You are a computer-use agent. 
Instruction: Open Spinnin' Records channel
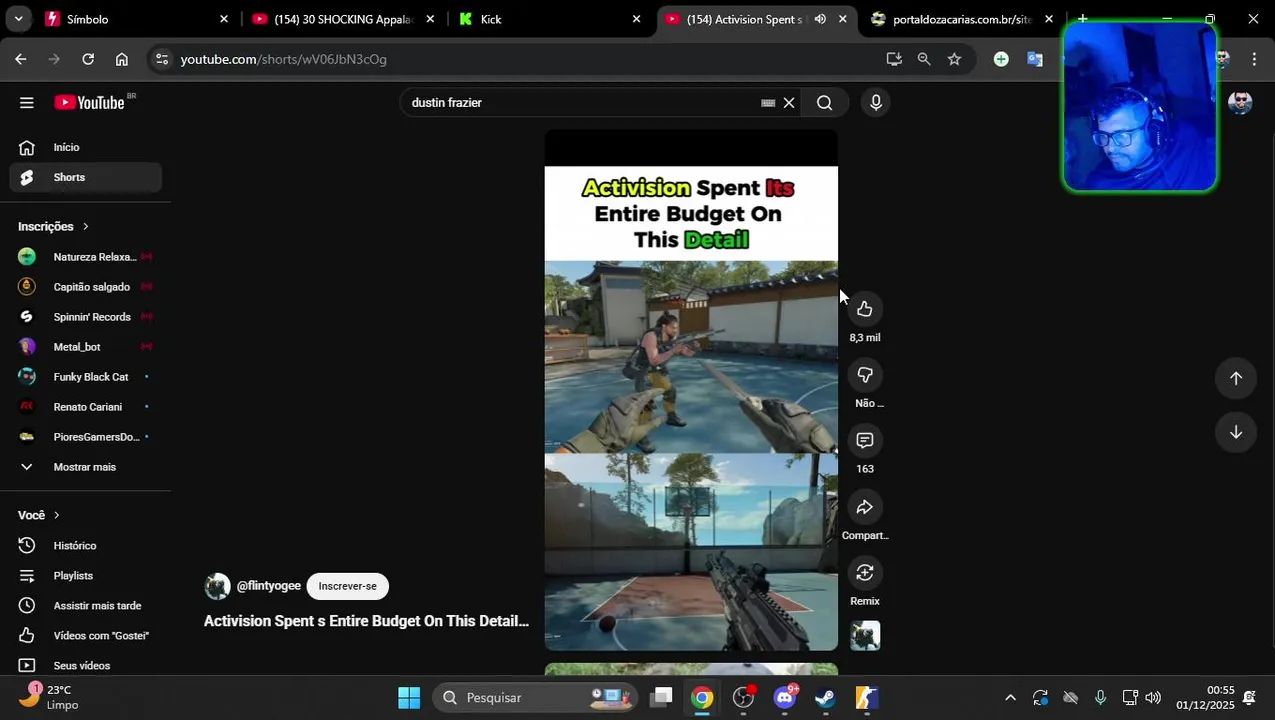tap(86, 317)
